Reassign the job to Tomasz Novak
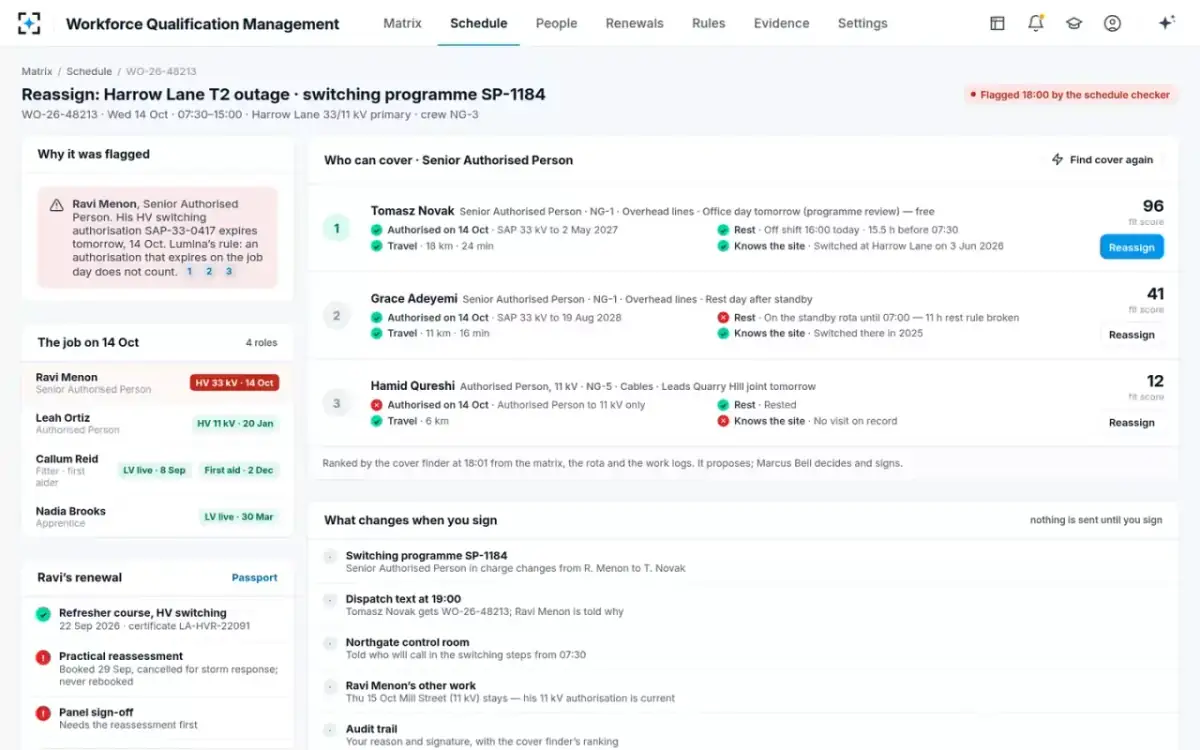This screenshot has height=750, width=1200. coord(1131,247)
